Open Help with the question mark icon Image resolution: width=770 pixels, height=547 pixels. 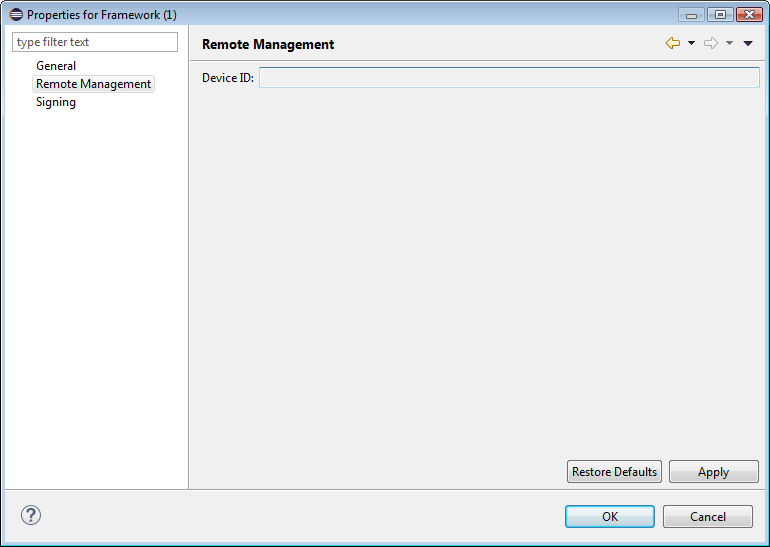[x=31, y=516]
